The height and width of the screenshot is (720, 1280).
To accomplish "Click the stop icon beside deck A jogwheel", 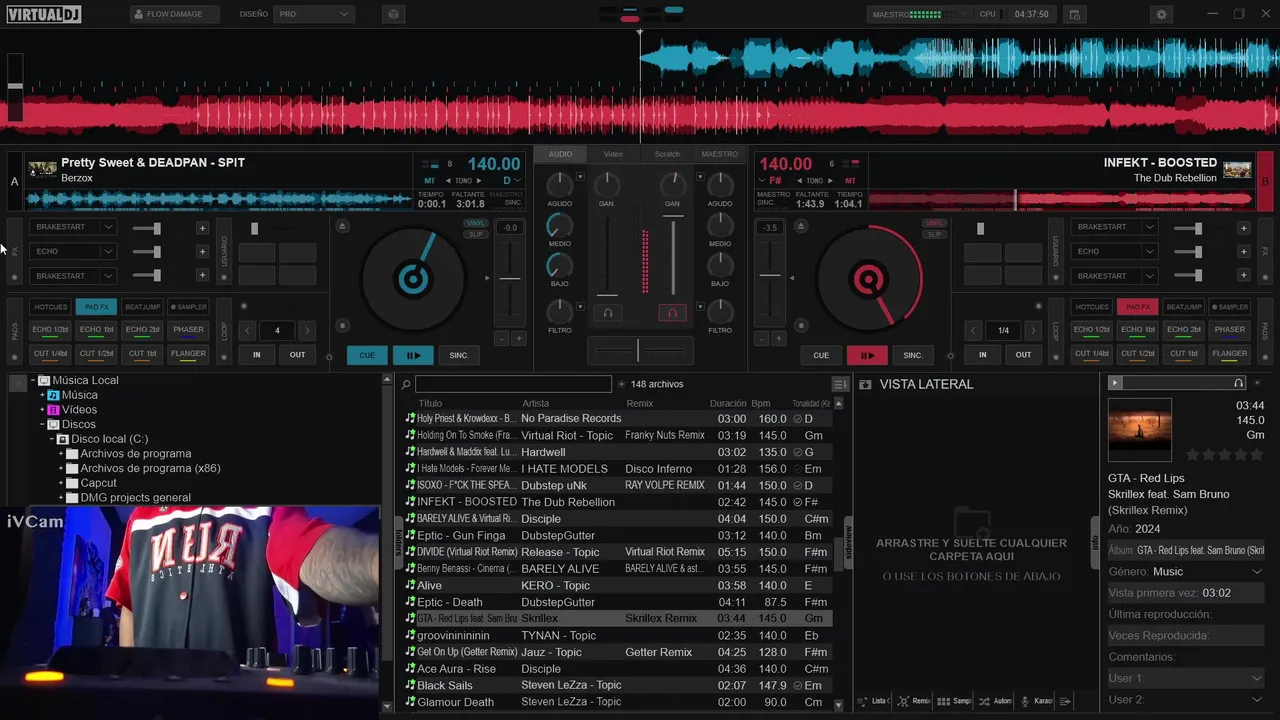I will (343, 325).
